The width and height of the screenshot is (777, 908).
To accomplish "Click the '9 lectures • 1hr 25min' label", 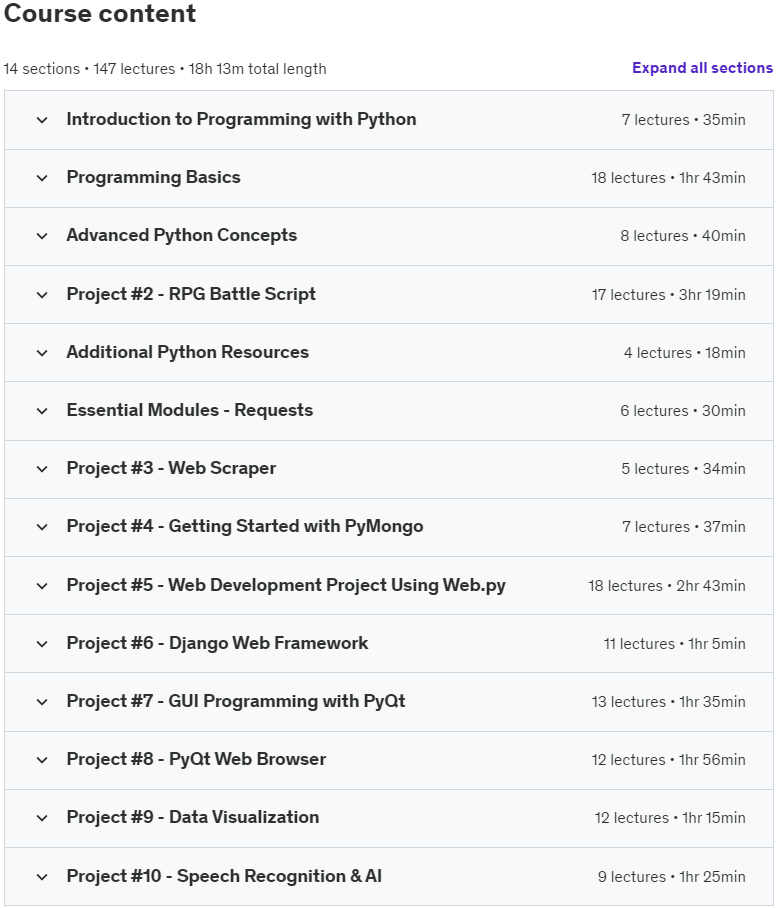I will pyautogui.click(x=672, y=876).
